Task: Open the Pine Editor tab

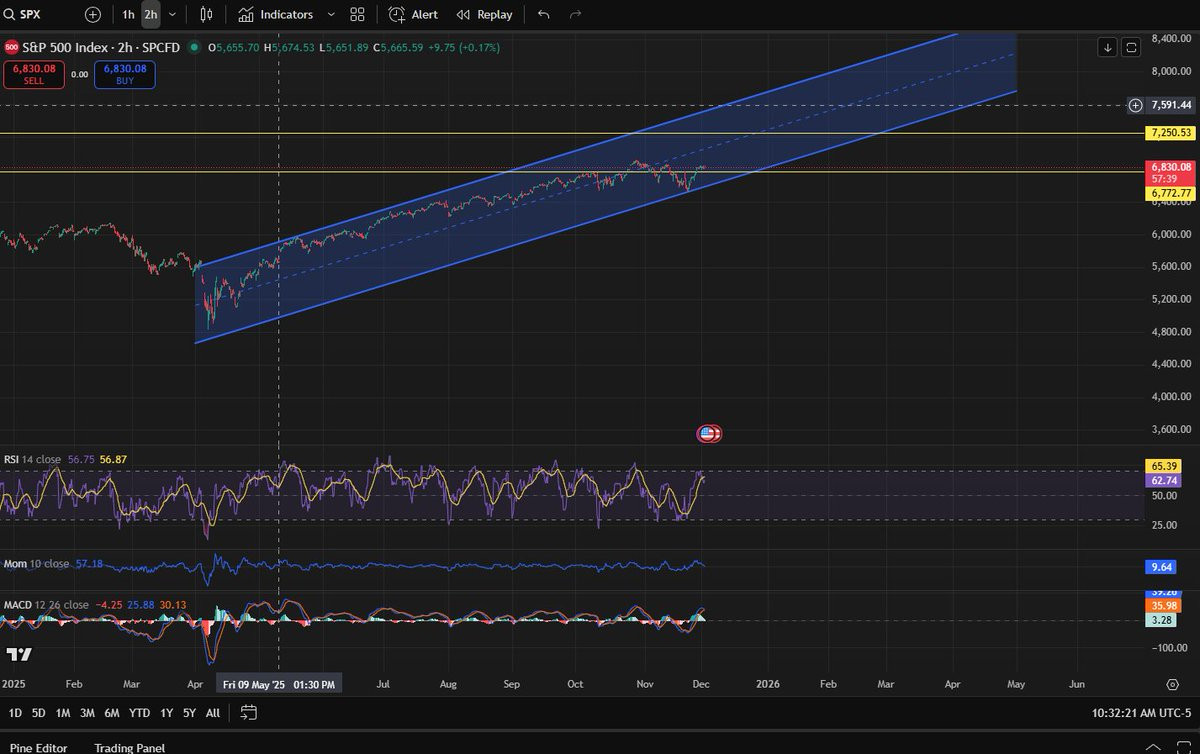Action: coord(39,747)
